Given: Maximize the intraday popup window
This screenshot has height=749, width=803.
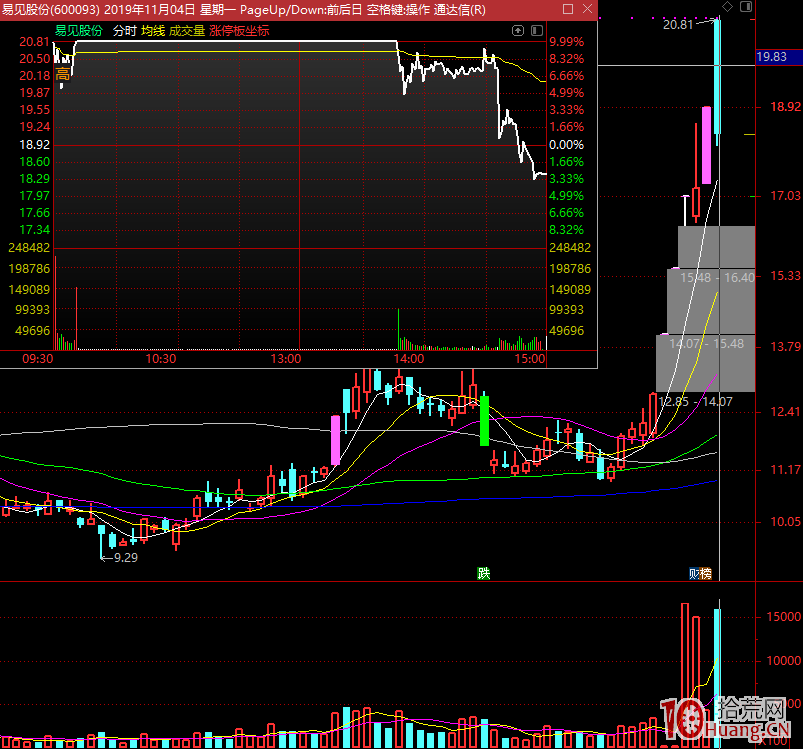Looking at the screenshot, I should point(567,9).
